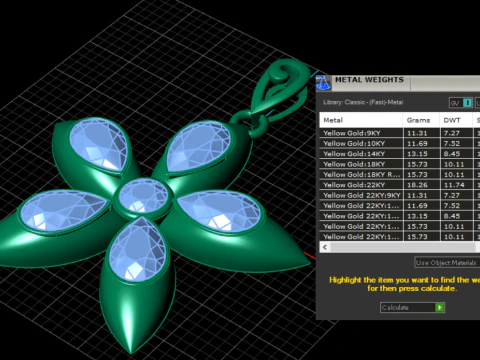Screen dimensions: 480x360
Task: Click the green Calculate arrow icon
Action: [x=440, y=307]
